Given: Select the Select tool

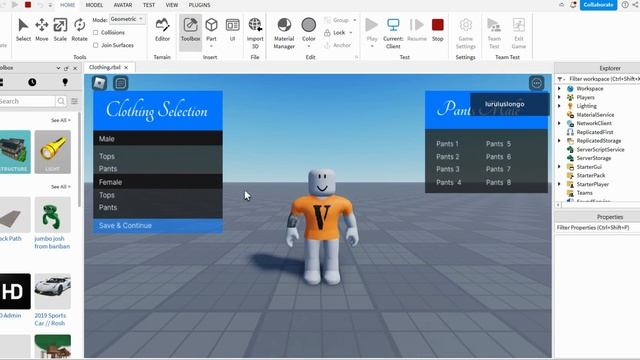Looking at the screenshot, I should point(23,29).
